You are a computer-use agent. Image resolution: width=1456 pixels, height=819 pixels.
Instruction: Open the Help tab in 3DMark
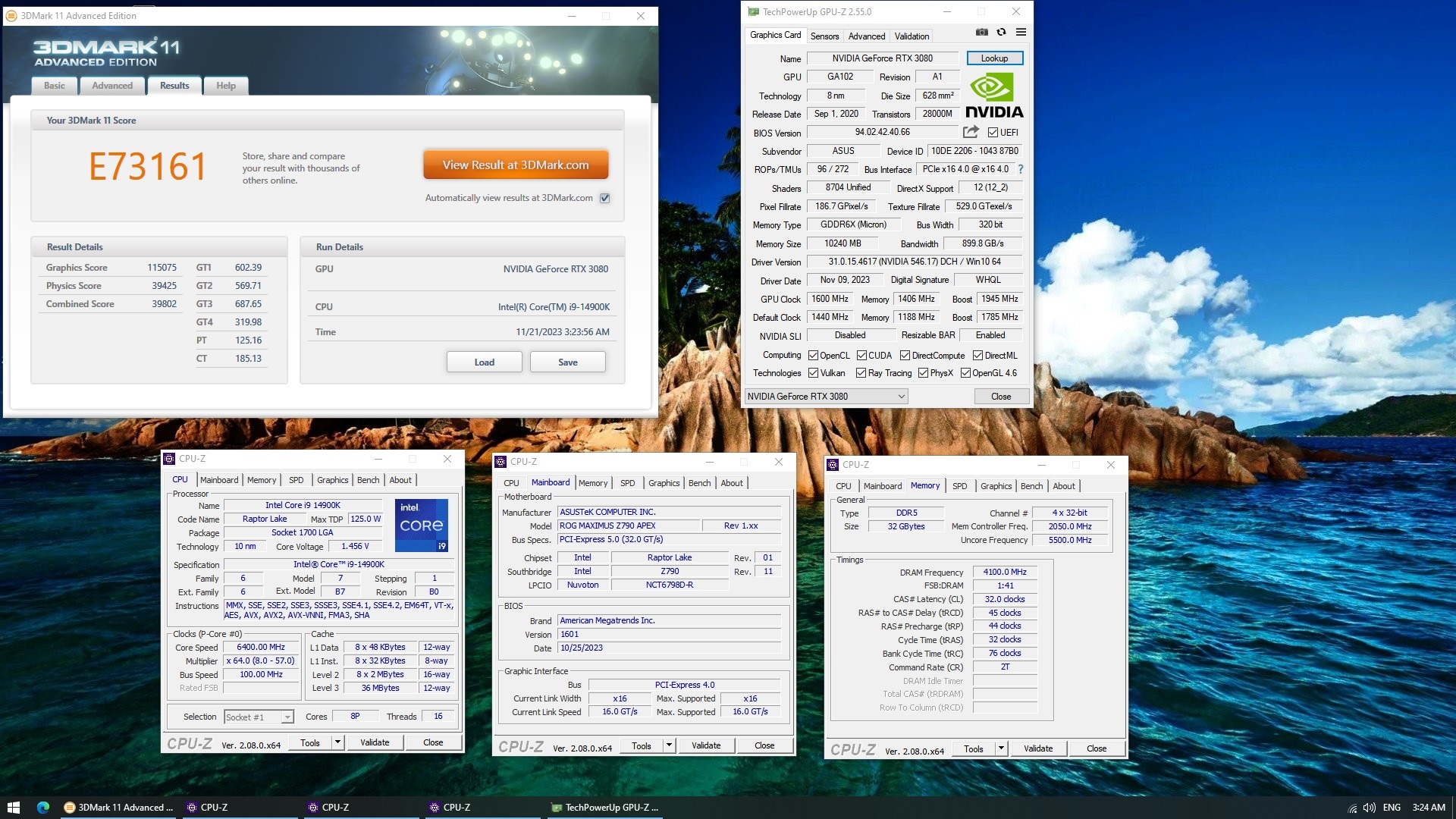pyautogui.click(x=226, y=86)
